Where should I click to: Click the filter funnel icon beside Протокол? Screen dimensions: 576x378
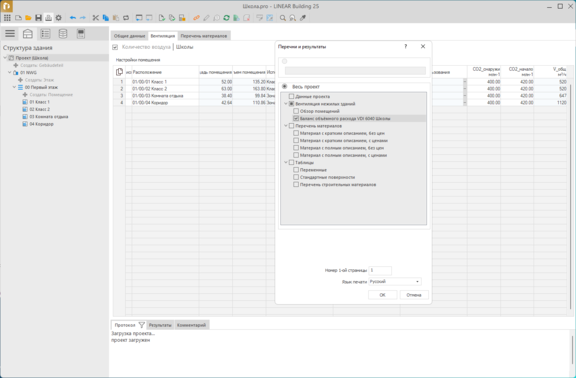(141, 325)
